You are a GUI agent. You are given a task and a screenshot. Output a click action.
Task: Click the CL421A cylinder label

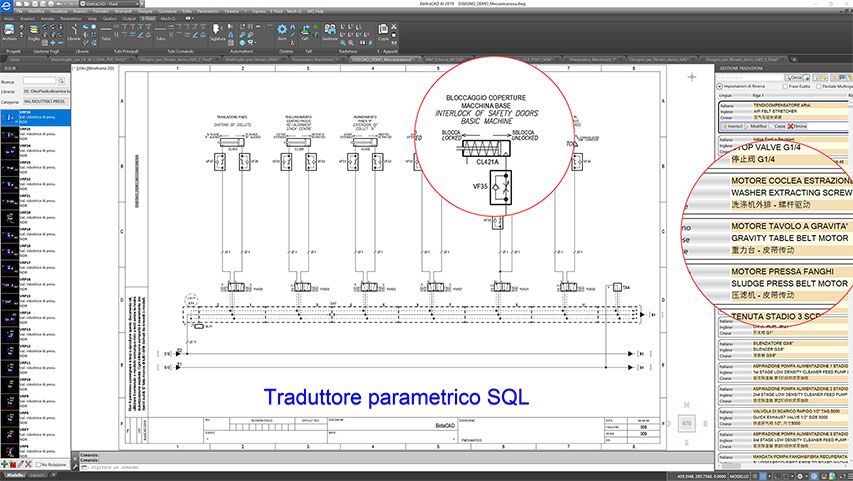487,162
